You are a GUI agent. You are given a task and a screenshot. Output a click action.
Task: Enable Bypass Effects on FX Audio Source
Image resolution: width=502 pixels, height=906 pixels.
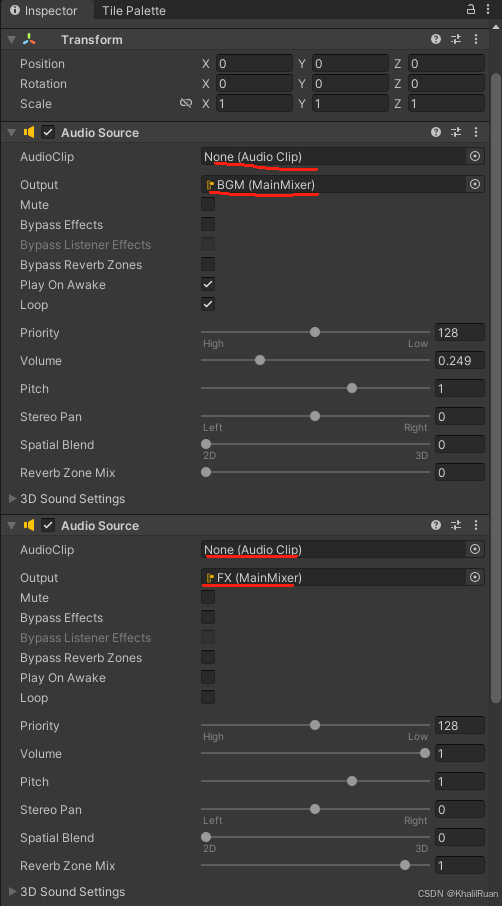point(208,617)
